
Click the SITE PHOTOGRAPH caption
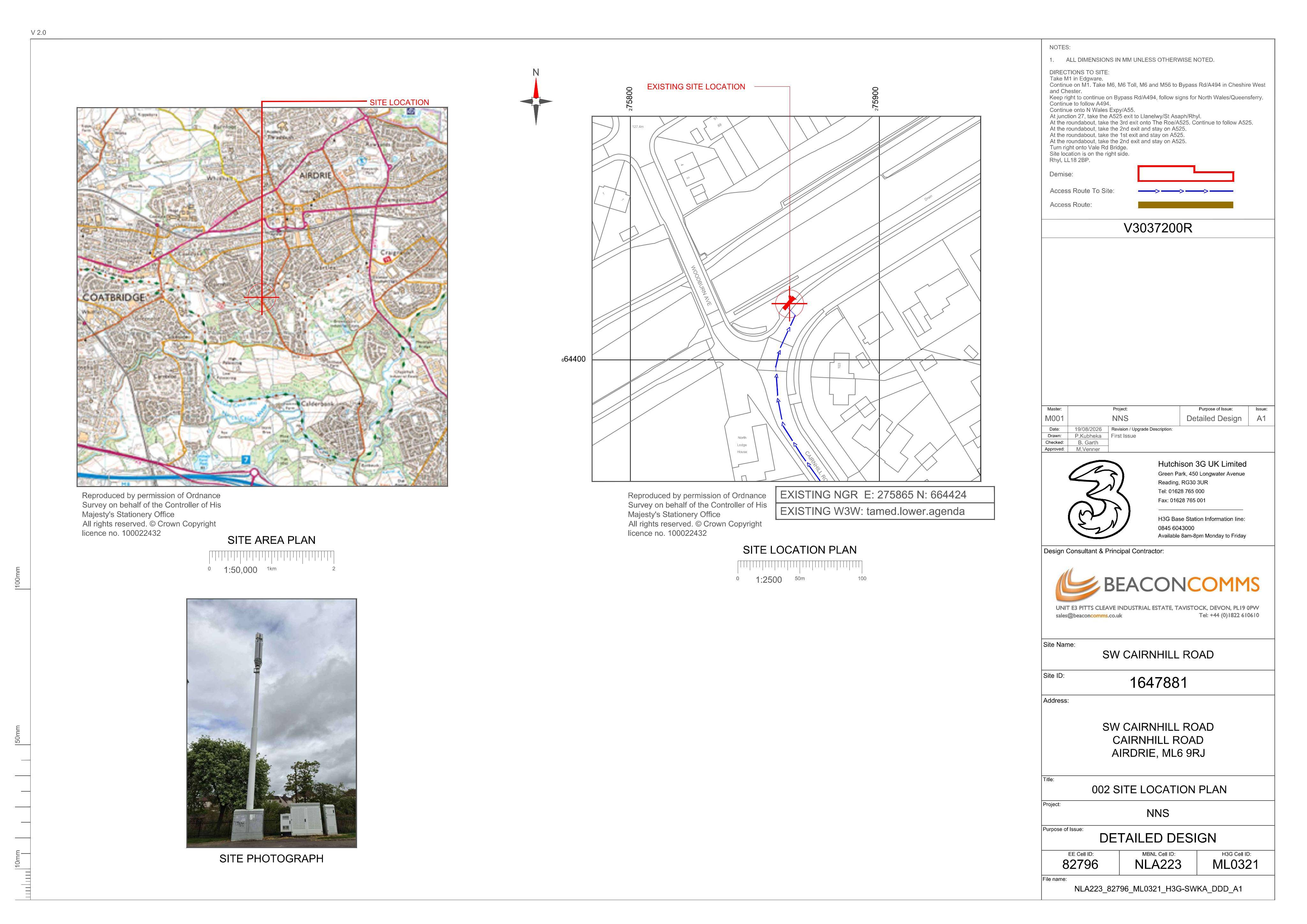pos(272,859)
